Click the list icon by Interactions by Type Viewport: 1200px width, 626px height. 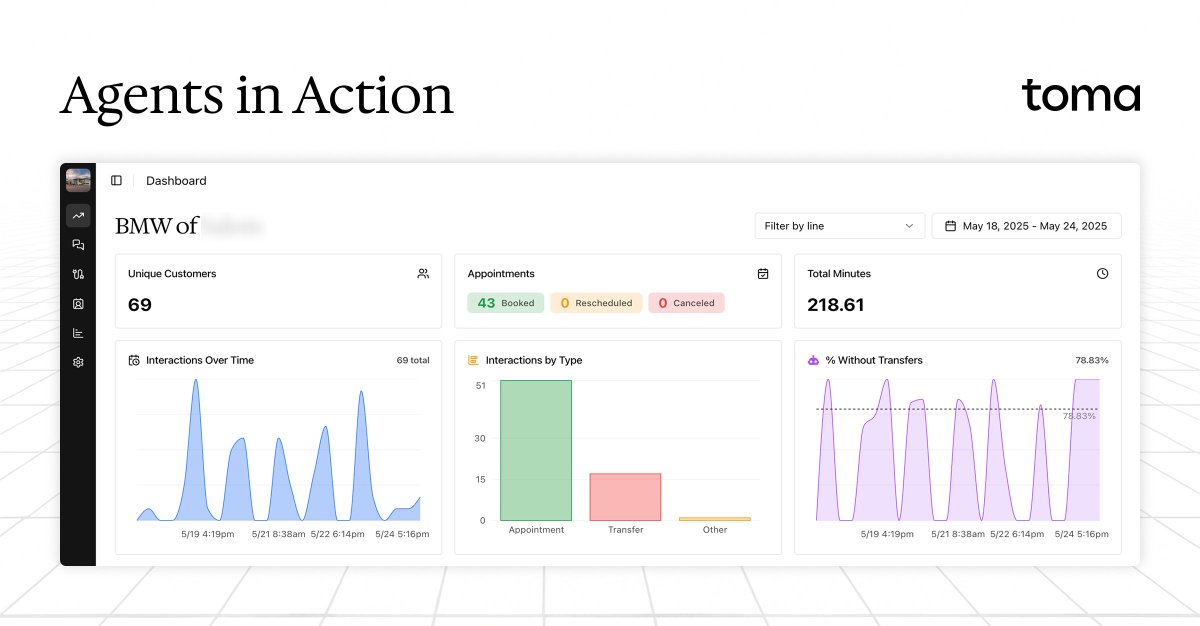point(473,360)
